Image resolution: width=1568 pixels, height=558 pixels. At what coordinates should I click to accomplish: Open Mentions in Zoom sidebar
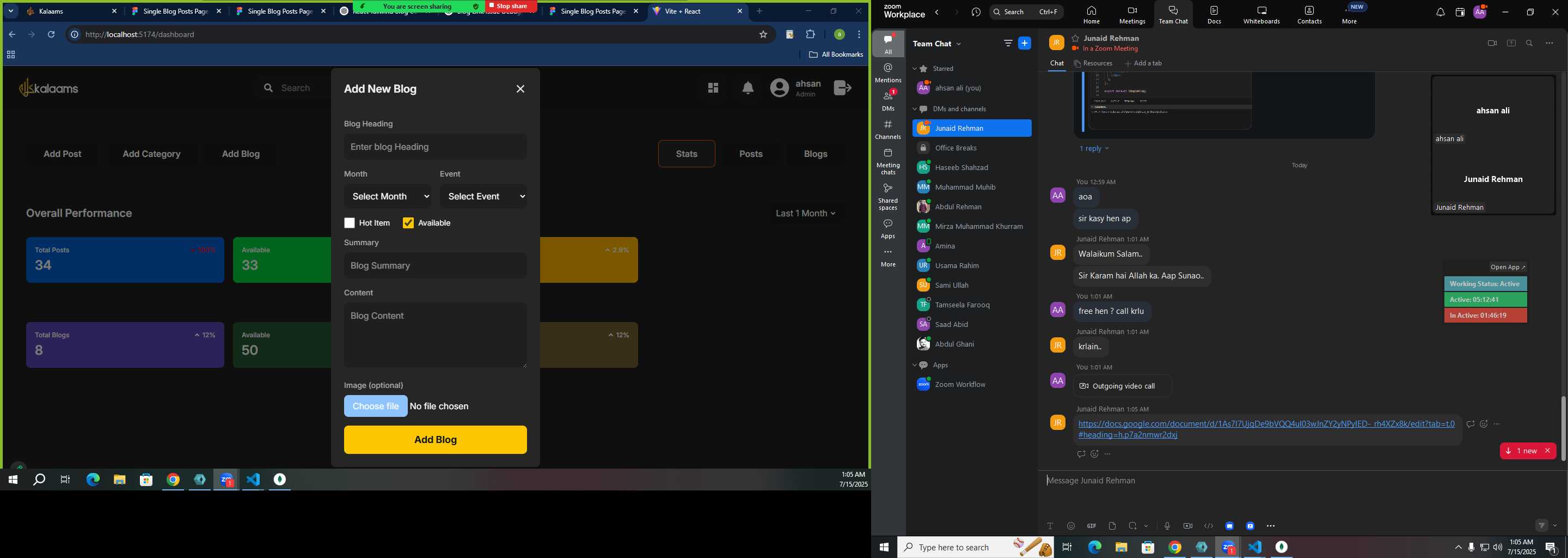888,72
